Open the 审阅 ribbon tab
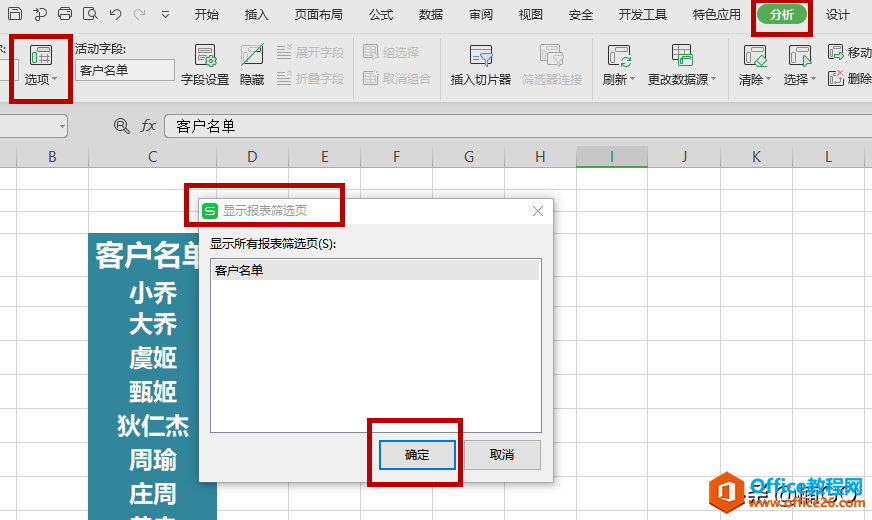This screenshot has width=872, height=520. tap(481, 14)
